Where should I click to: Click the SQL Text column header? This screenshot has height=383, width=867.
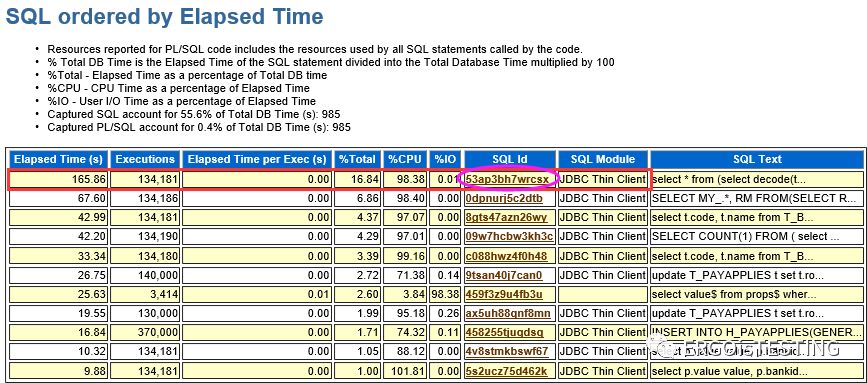tap(757, 159)
